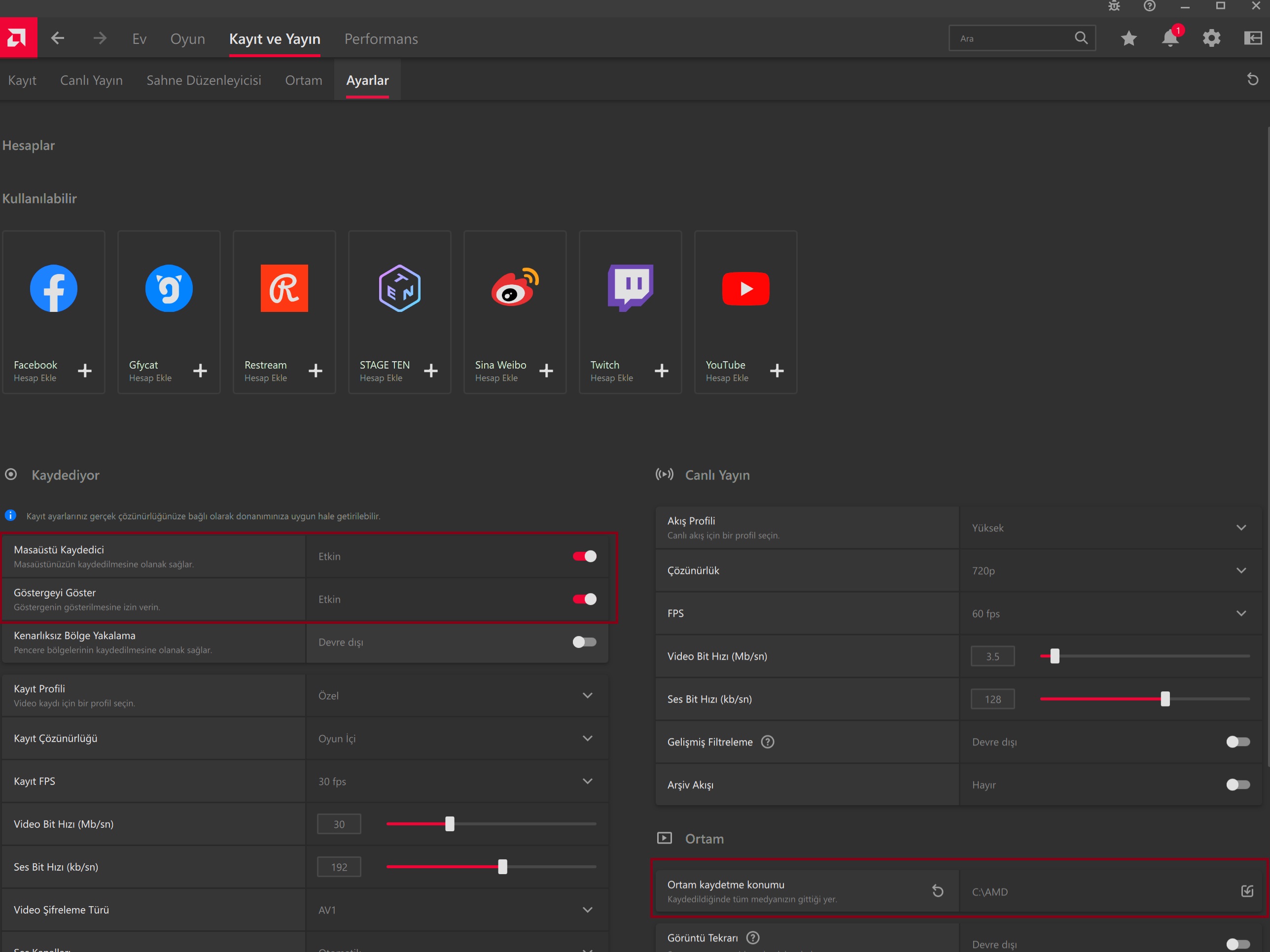Open the Ev tab
The width and height of the screenshot is (1270, 952).
click(140, 38)
